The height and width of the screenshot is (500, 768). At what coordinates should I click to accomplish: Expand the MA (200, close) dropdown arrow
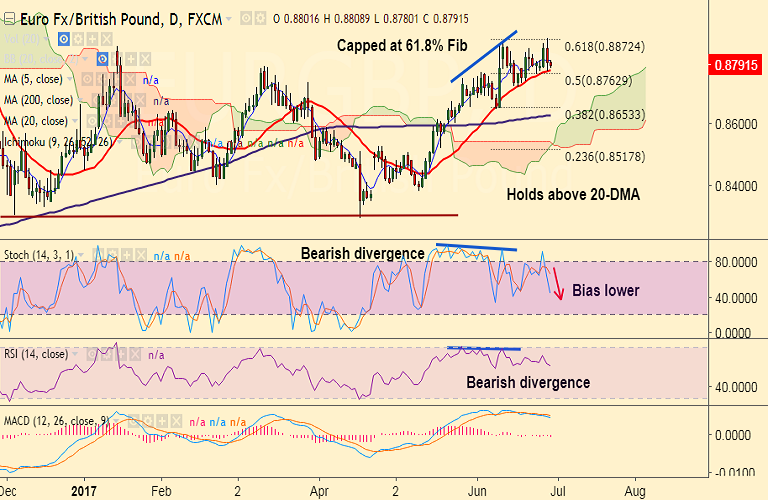(80, 100)
